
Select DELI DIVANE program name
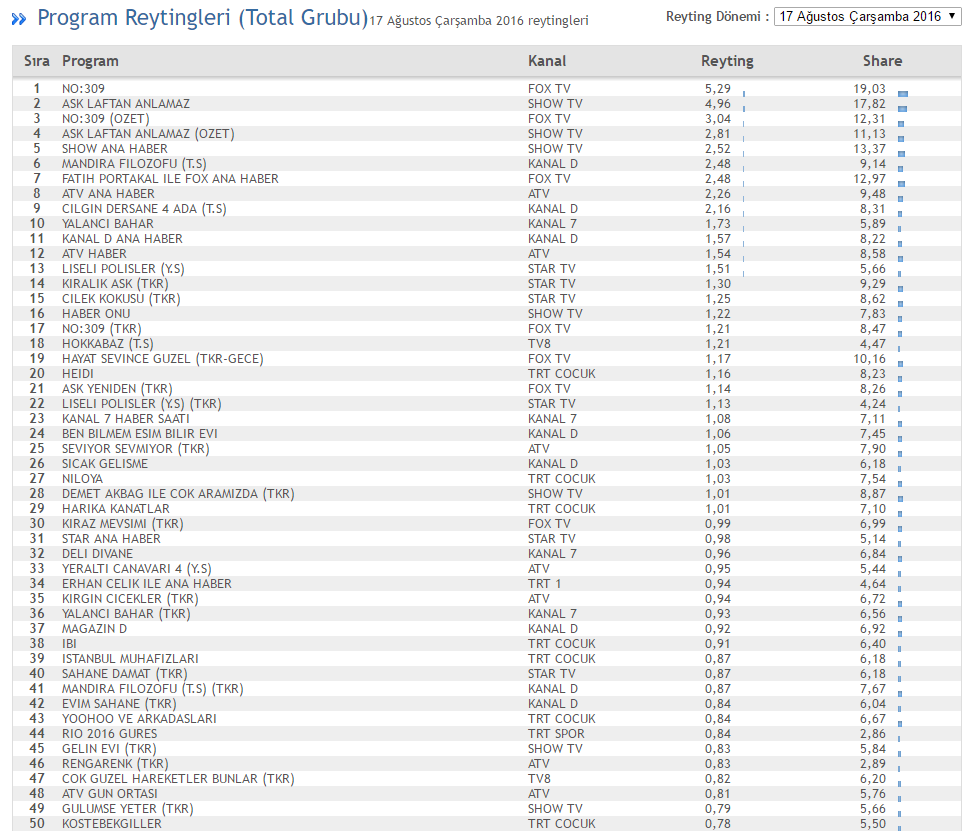[x=97, y=553]
